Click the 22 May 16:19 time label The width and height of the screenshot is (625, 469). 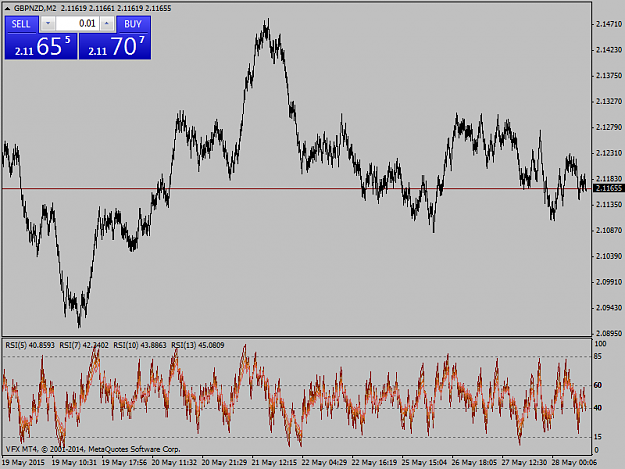coord(374,463)
